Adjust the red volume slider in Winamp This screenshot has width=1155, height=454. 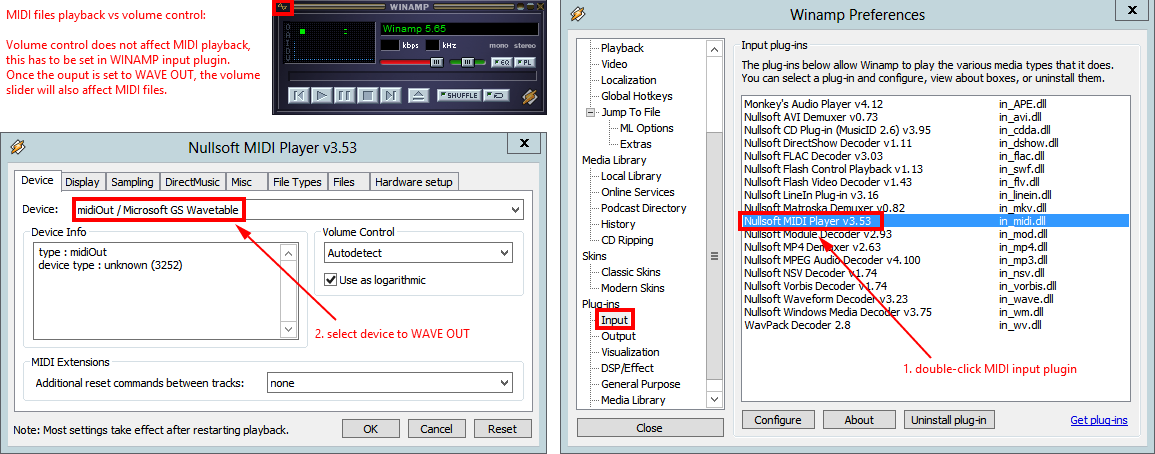coord(412,63)
